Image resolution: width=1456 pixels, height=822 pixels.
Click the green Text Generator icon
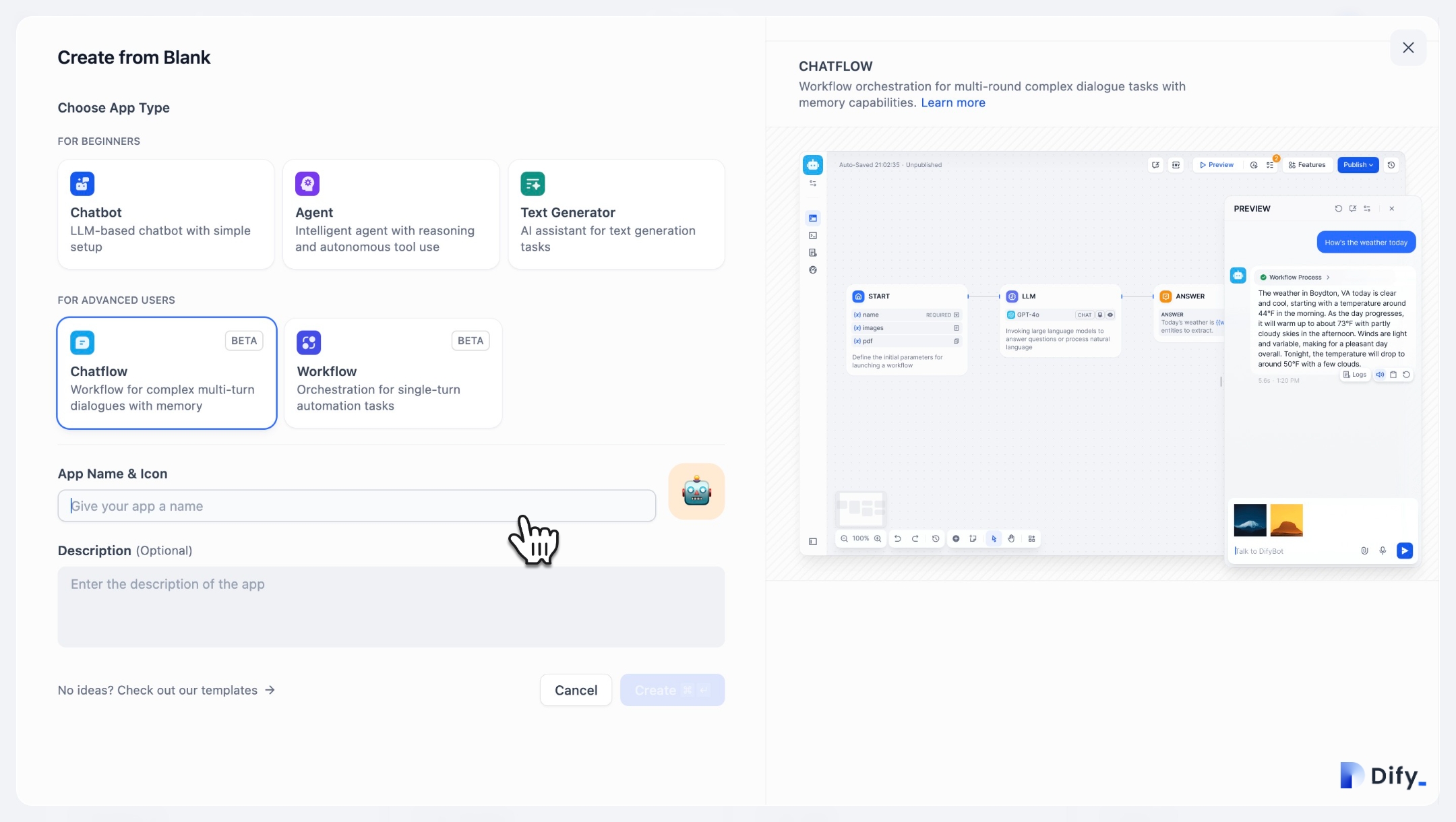click(533, 183)
